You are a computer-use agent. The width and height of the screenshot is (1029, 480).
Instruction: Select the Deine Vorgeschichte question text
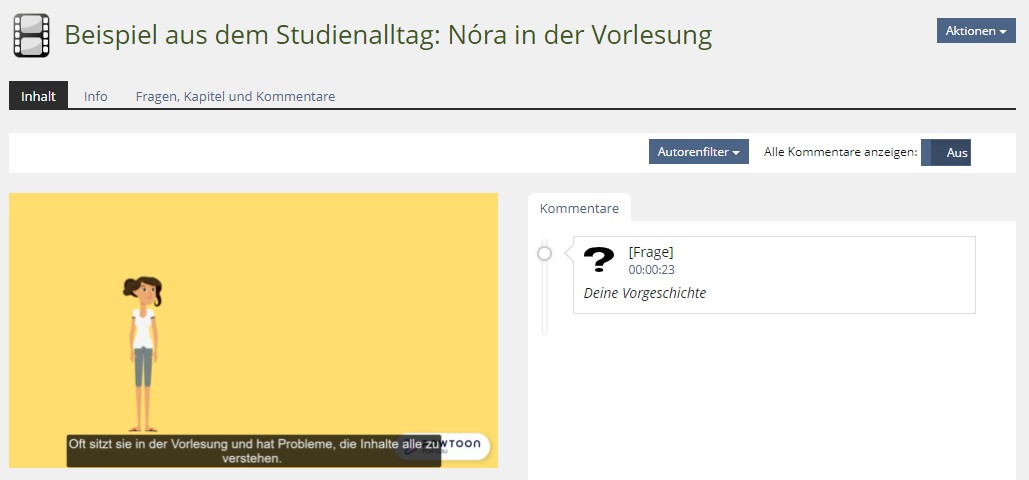[x=644, y=293]
